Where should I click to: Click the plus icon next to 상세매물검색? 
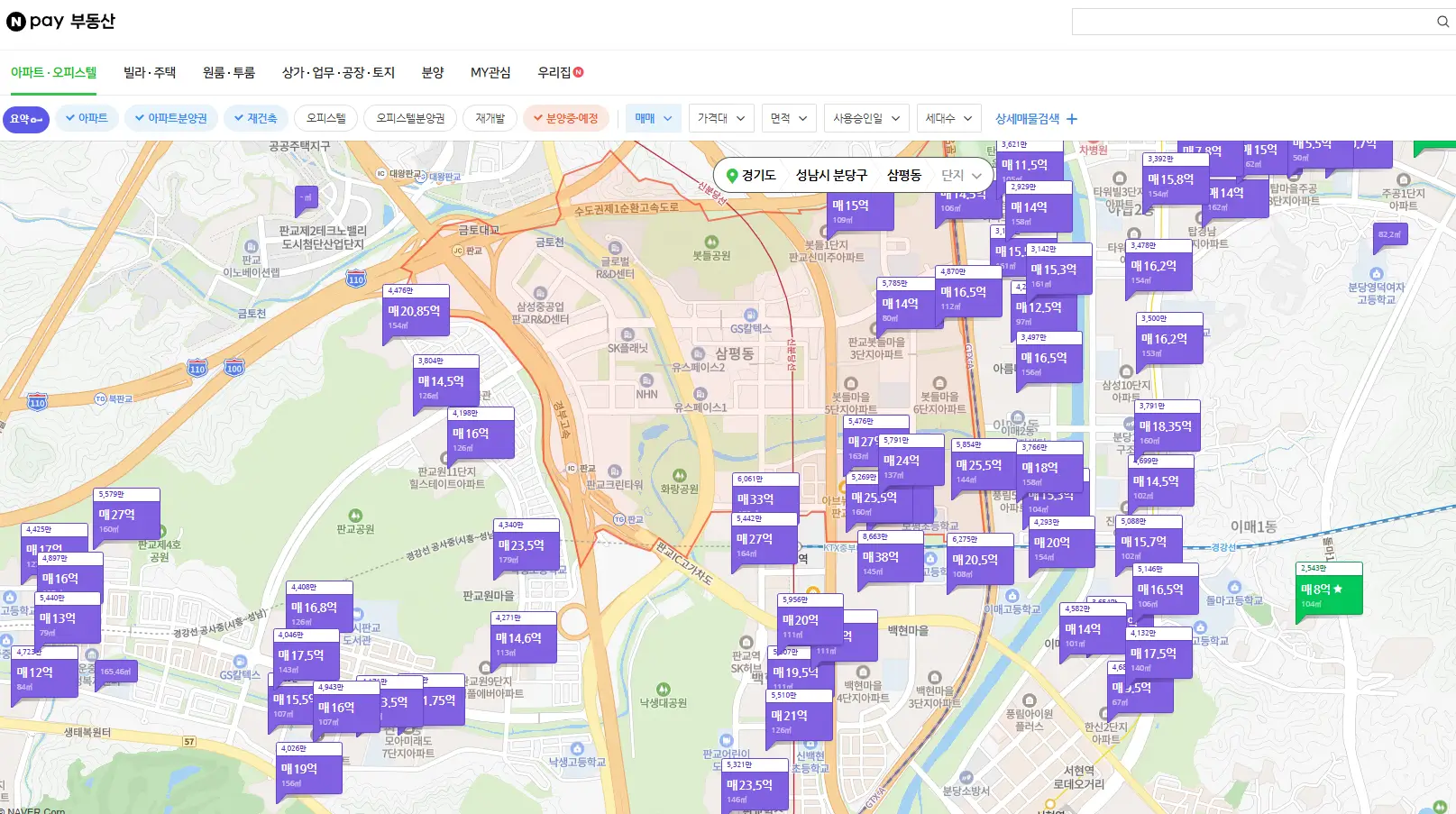pyautogui.click(x=1070, y=118)
